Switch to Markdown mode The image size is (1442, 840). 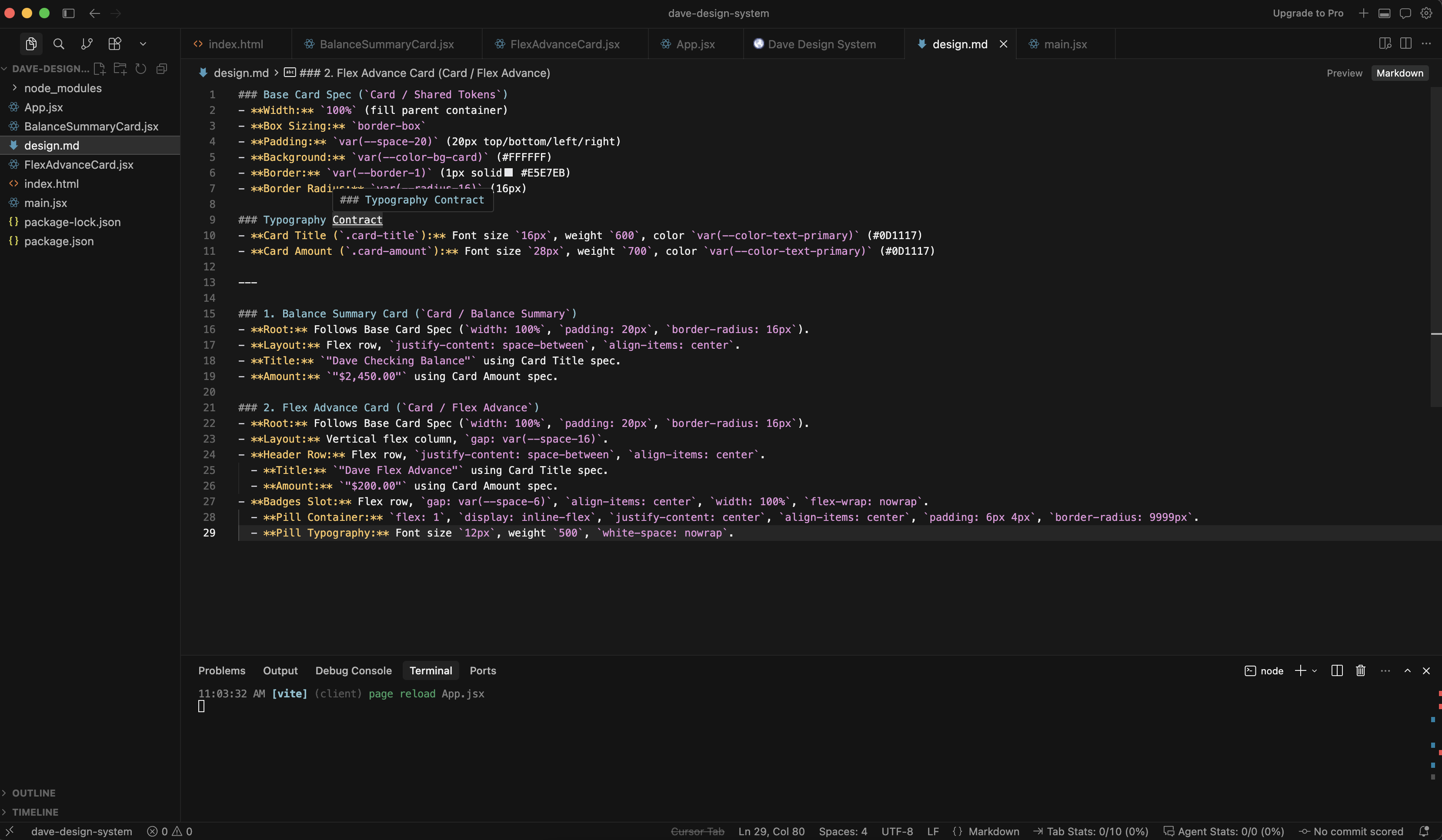point(1400,73)
